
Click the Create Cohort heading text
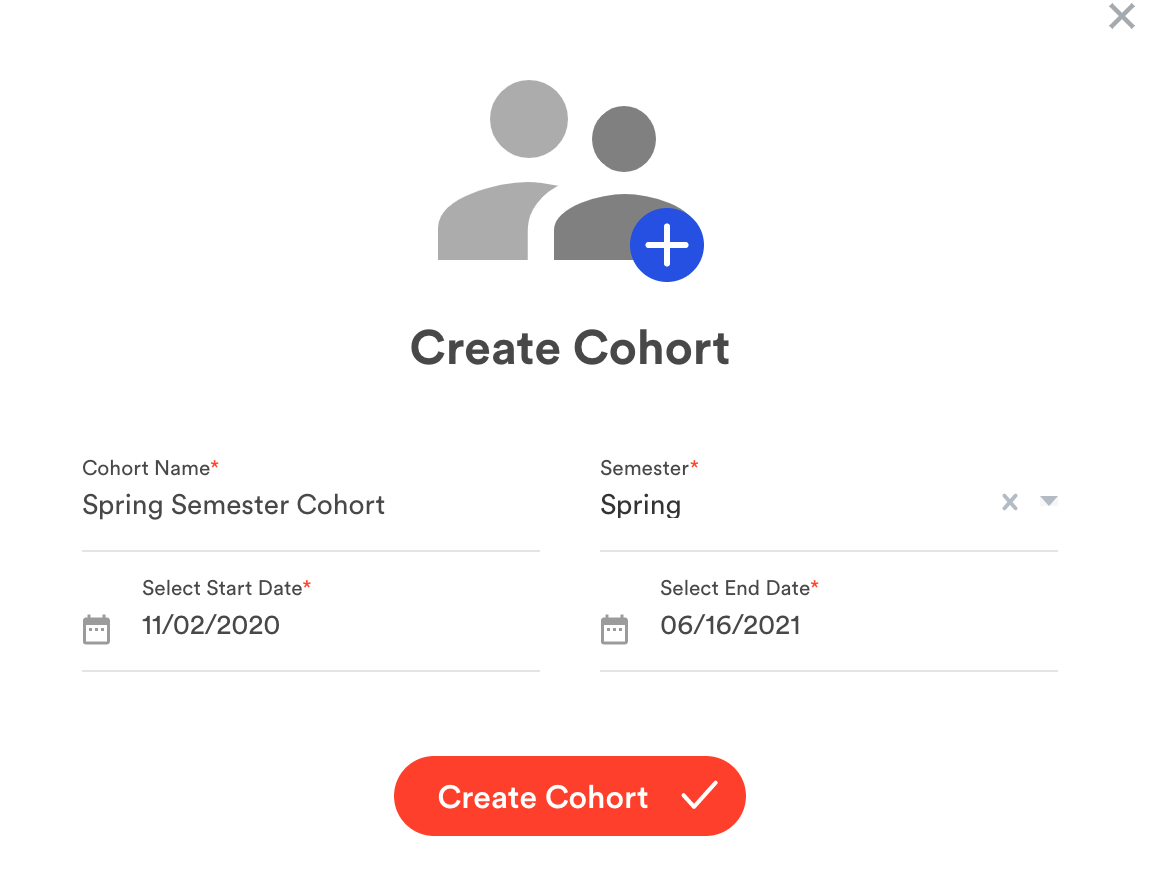pos(570,348)
